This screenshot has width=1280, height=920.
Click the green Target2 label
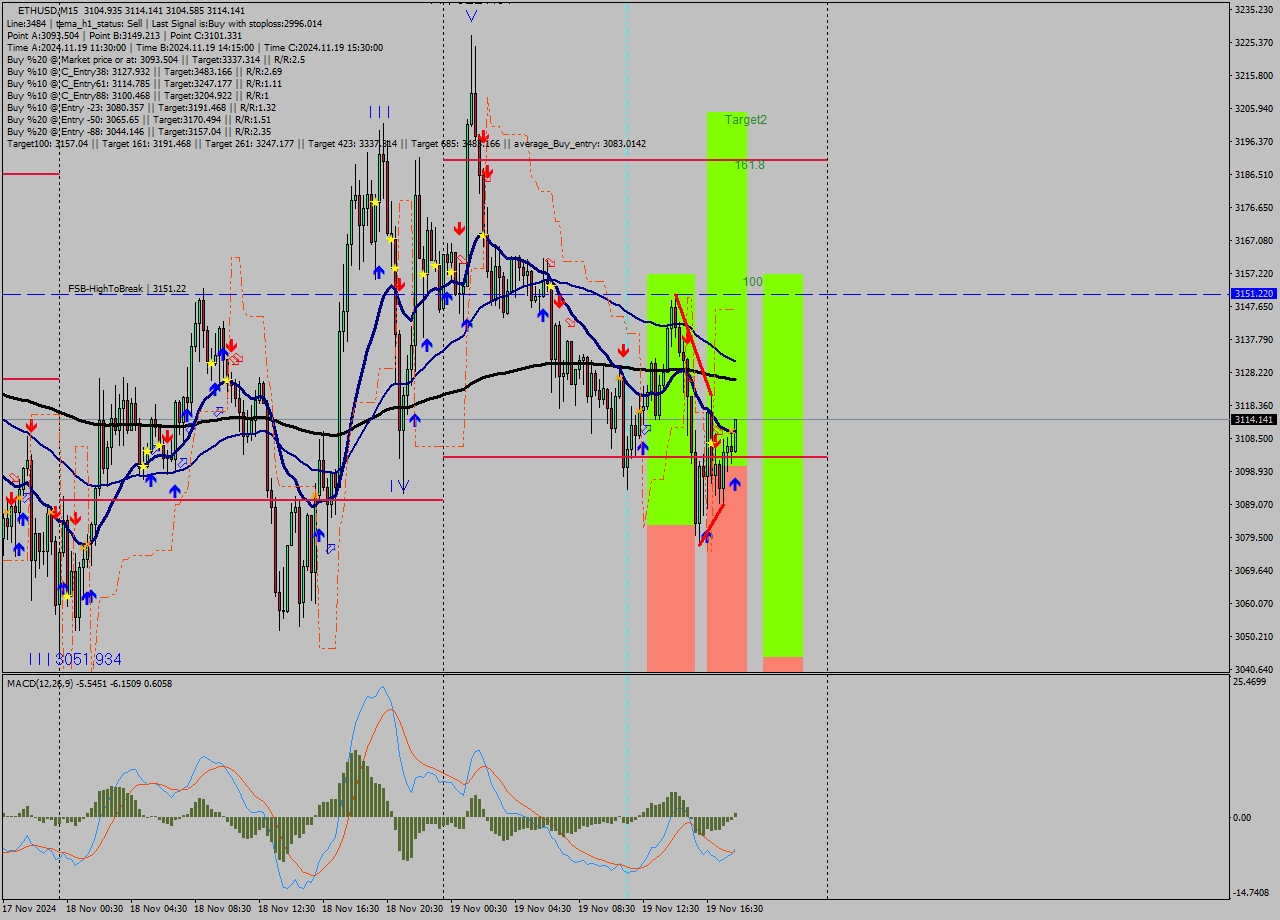click(746, 119)
